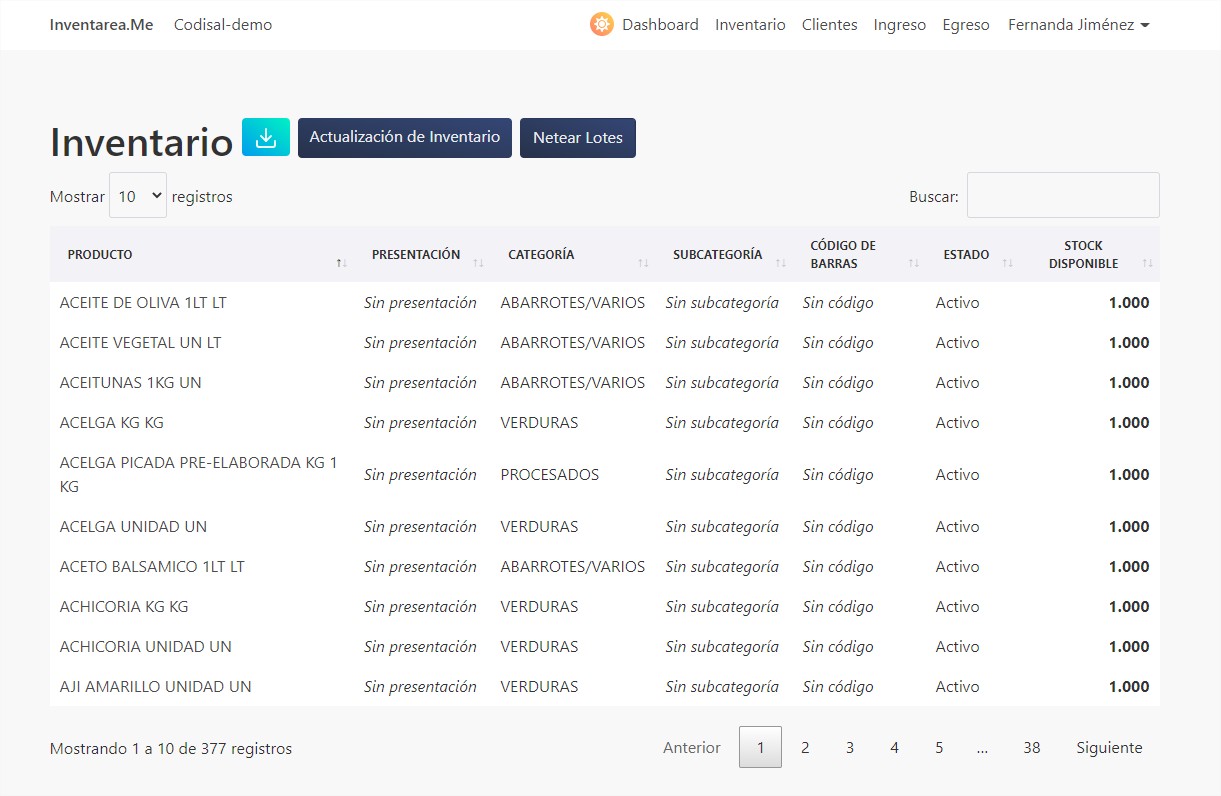Open the registros per page dropdown showing 10
Screen dimensions: 1221x796
(x=137, y=195)
